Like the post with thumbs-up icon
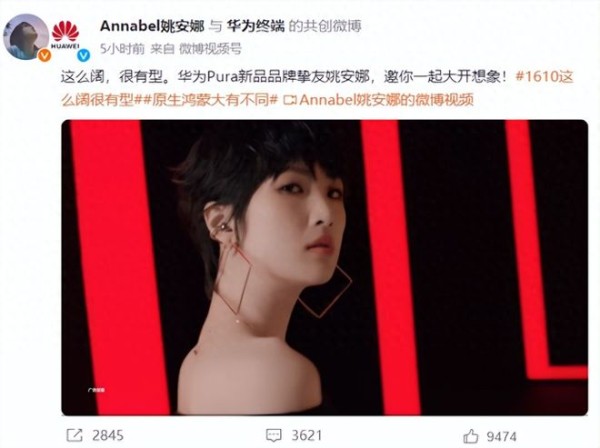 tap(471, 436)
